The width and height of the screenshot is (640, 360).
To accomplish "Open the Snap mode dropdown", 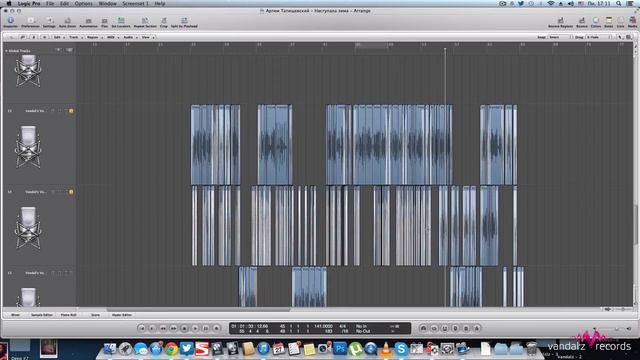I will click(560, 37).
